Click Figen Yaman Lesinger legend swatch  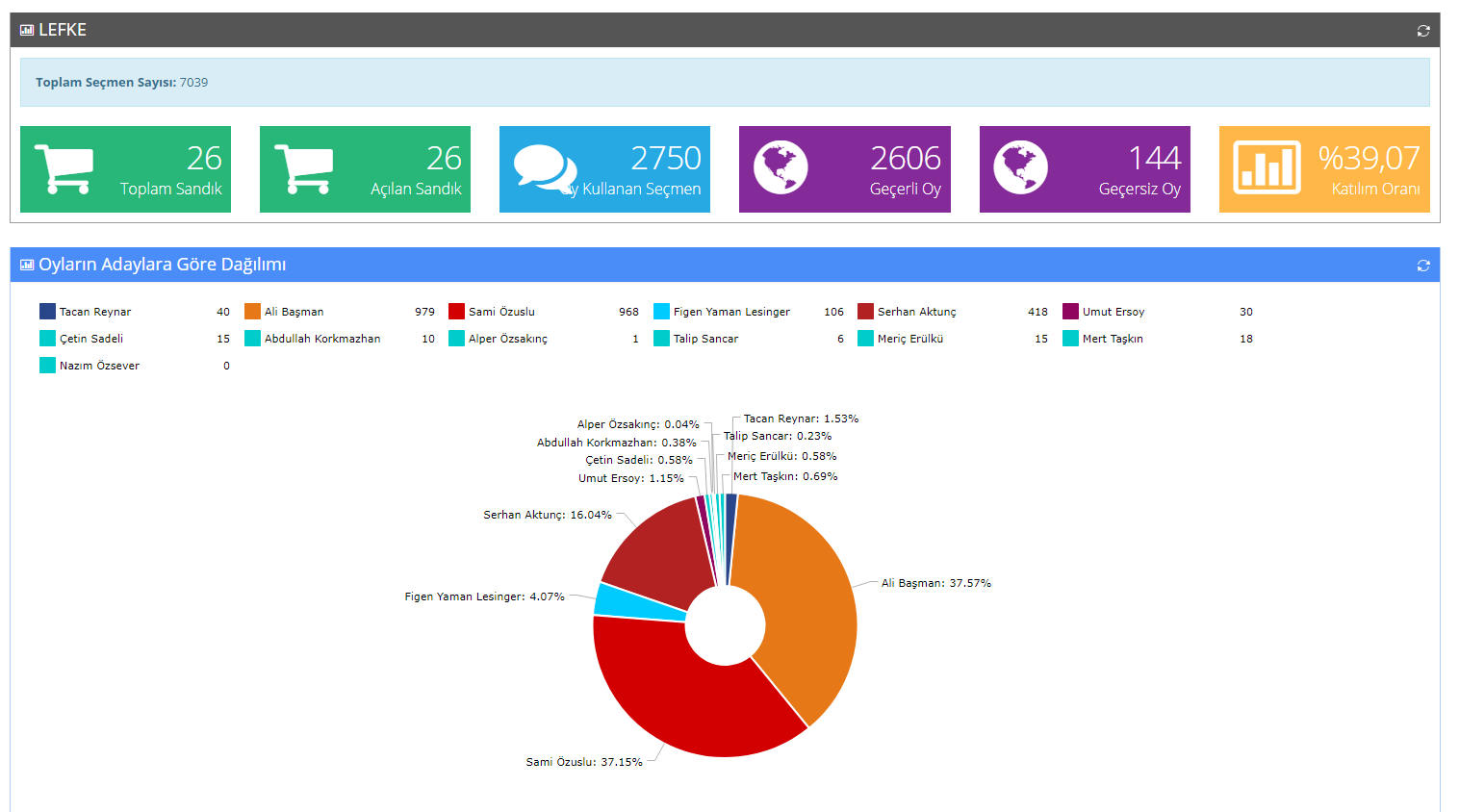point(661,312)
